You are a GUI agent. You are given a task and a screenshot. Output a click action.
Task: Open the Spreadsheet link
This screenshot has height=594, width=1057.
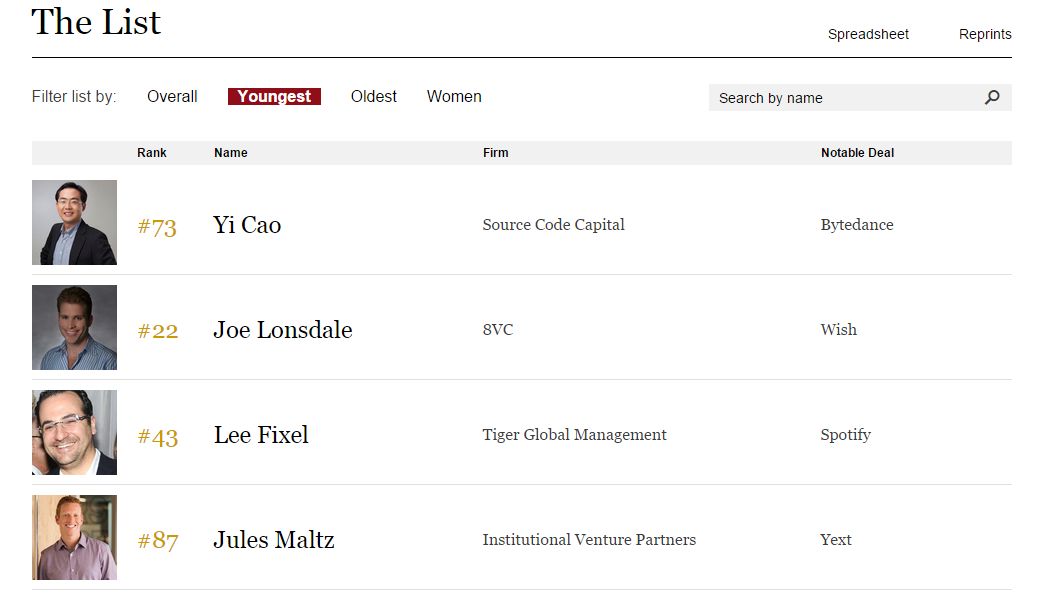click(x=868, y=34)
